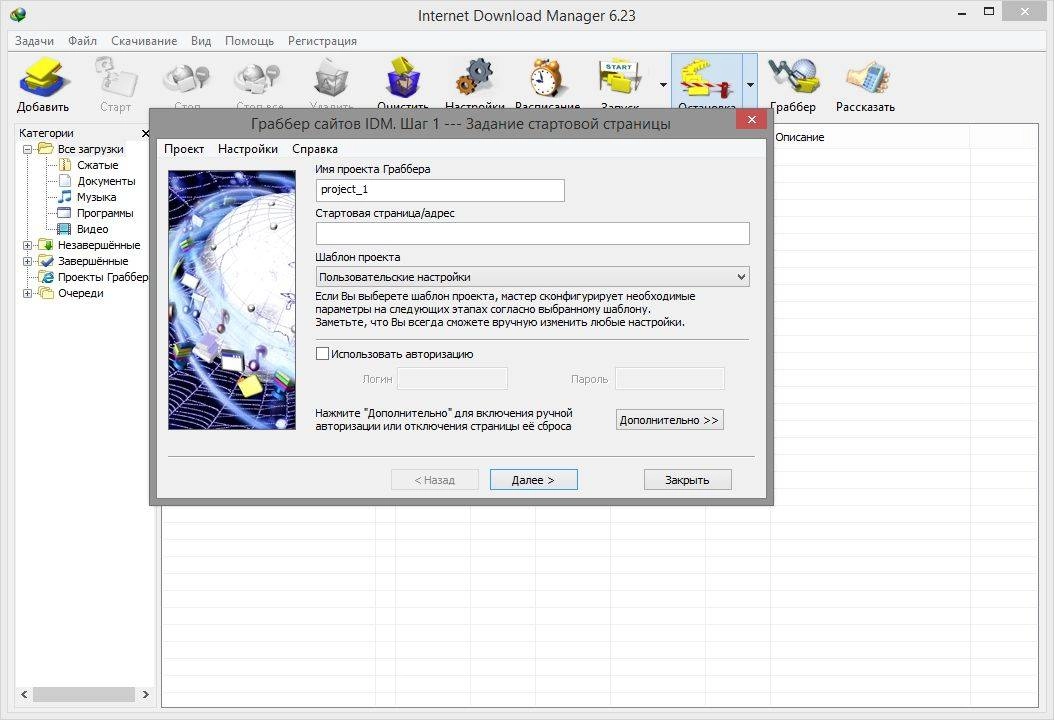Click the Имя проекта Граббера field
The image size is (1054, 720).
pyautogui.click(x=440, y=190)
